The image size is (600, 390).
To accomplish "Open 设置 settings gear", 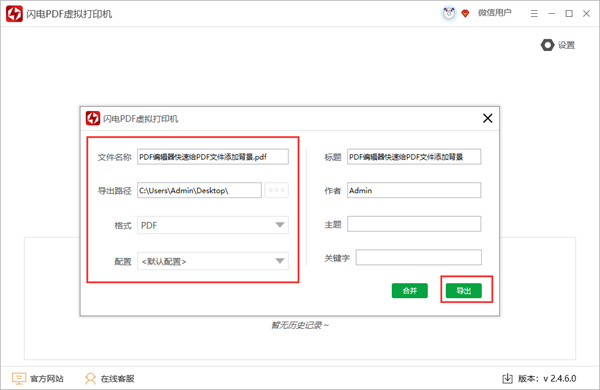I will click(x=558, y=45).
